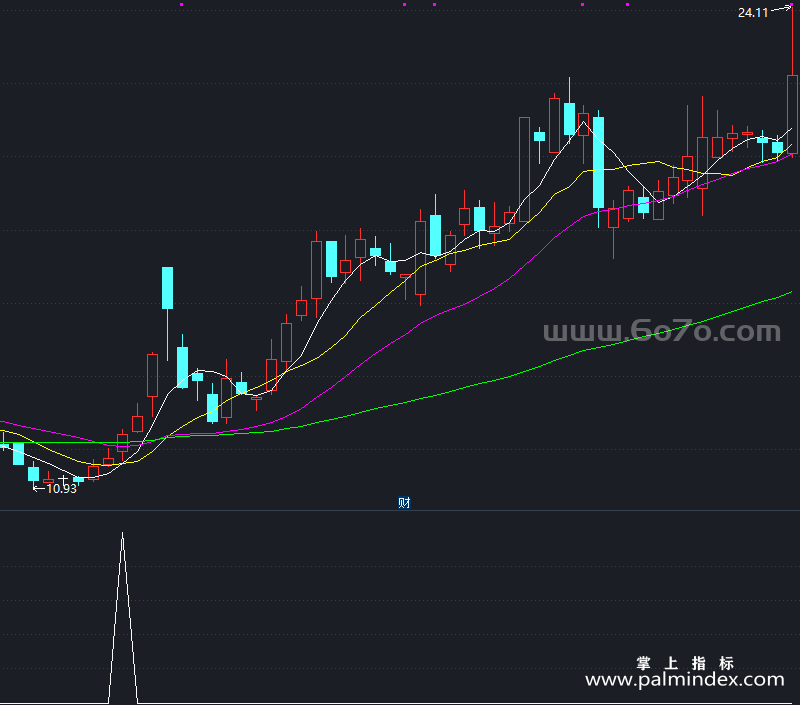The height and width of the screenshot is (705, 800).
Task: Click the 24.11 high price label
Action: click(x=753, y=13)
